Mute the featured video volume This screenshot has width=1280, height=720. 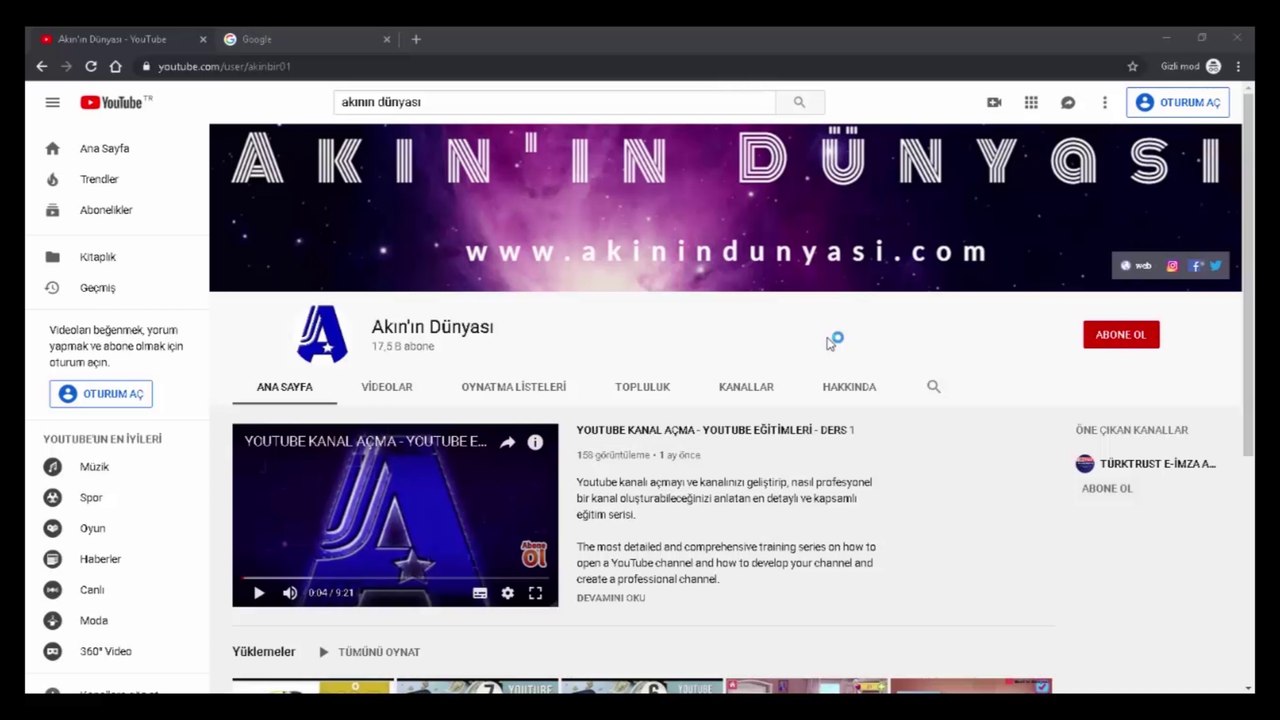290,593
